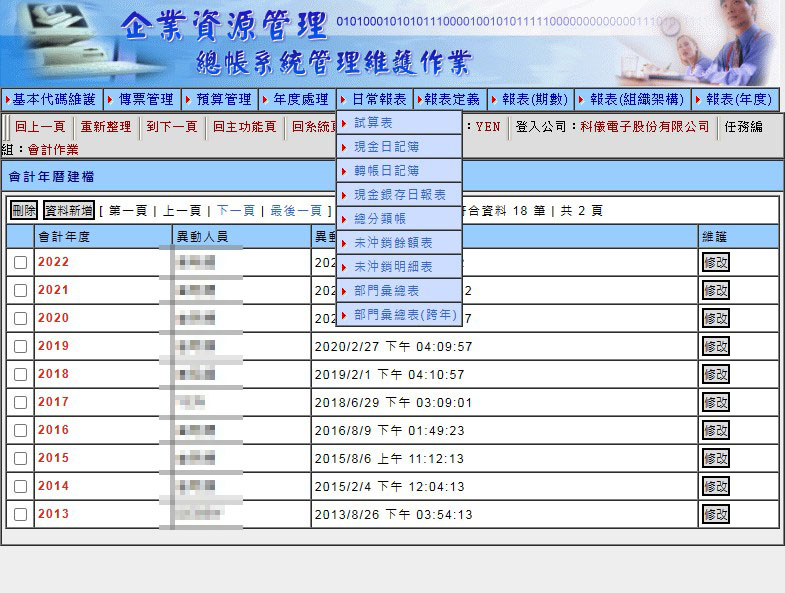The image size is (785, 593).
Task: Click the 重新整理 toolbar link
Action: point(106,127)
